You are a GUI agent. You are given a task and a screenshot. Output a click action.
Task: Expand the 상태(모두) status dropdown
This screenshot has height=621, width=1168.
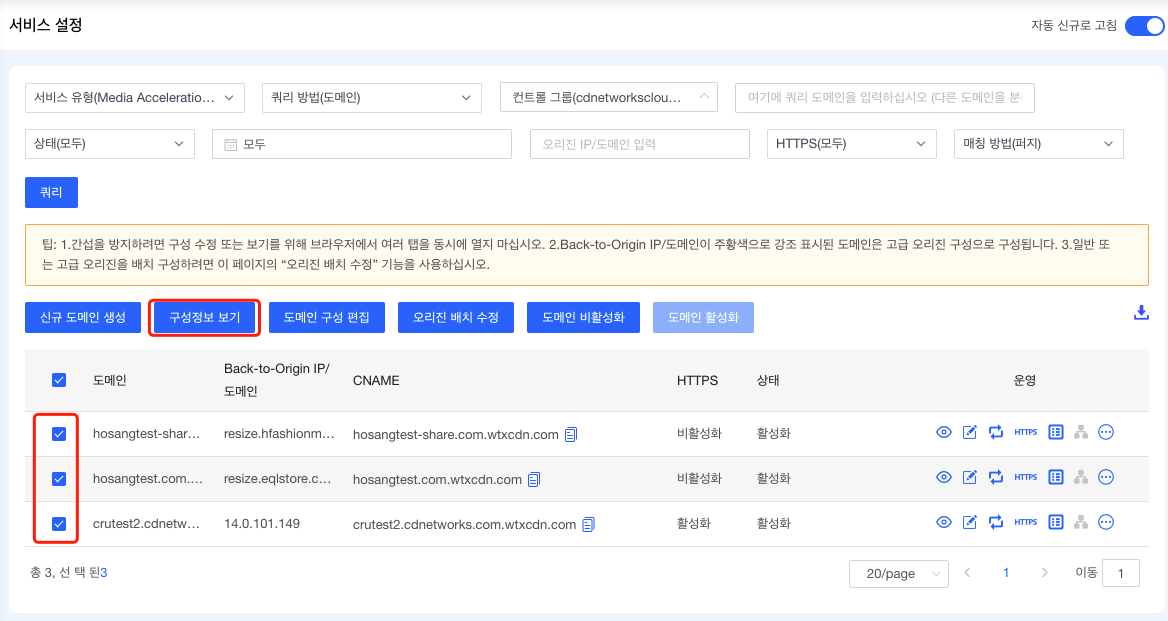(109, 144)
